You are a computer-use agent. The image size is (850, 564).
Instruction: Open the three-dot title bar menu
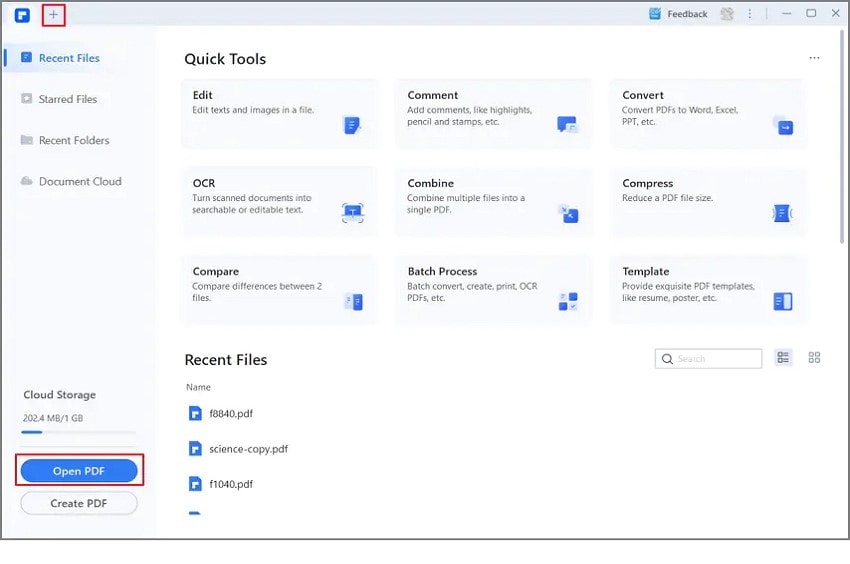click(x=750, y=14)
